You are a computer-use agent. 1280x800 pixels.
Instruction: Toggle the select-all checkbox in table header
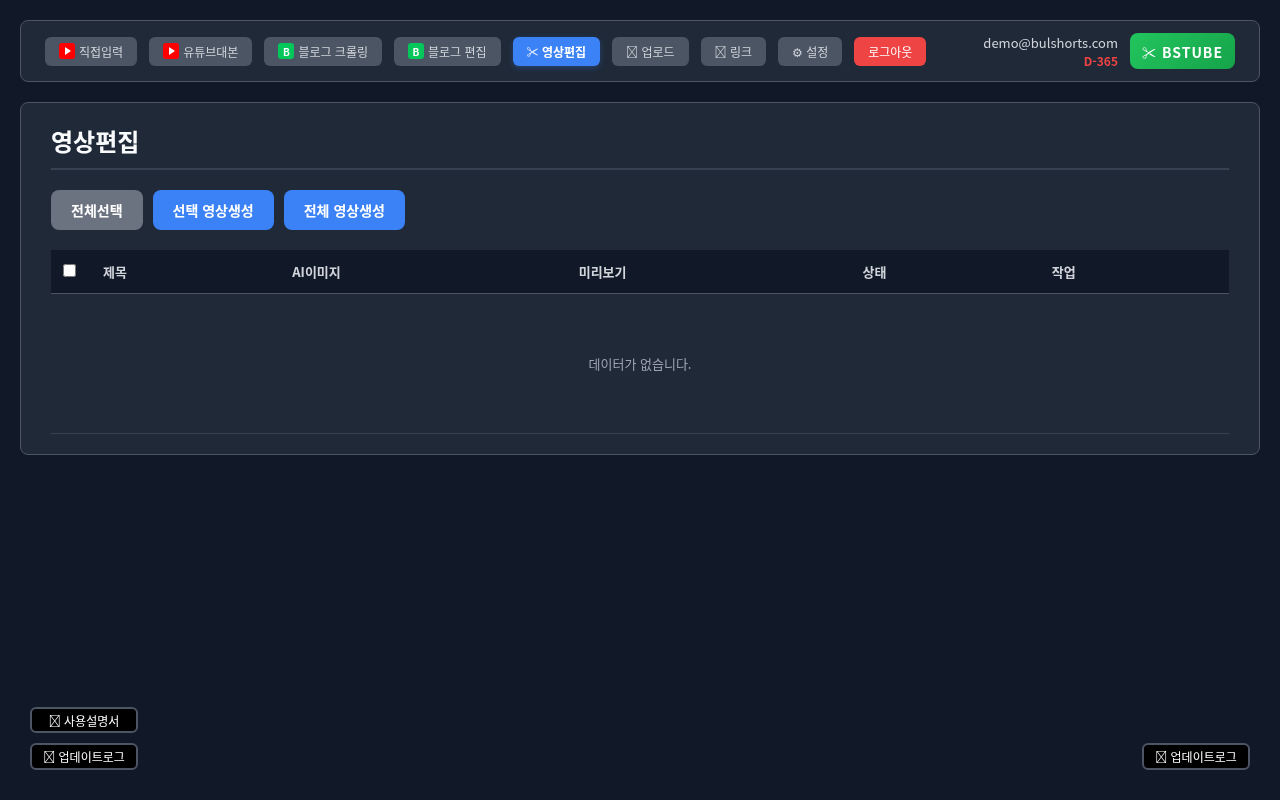pos(69,270)
